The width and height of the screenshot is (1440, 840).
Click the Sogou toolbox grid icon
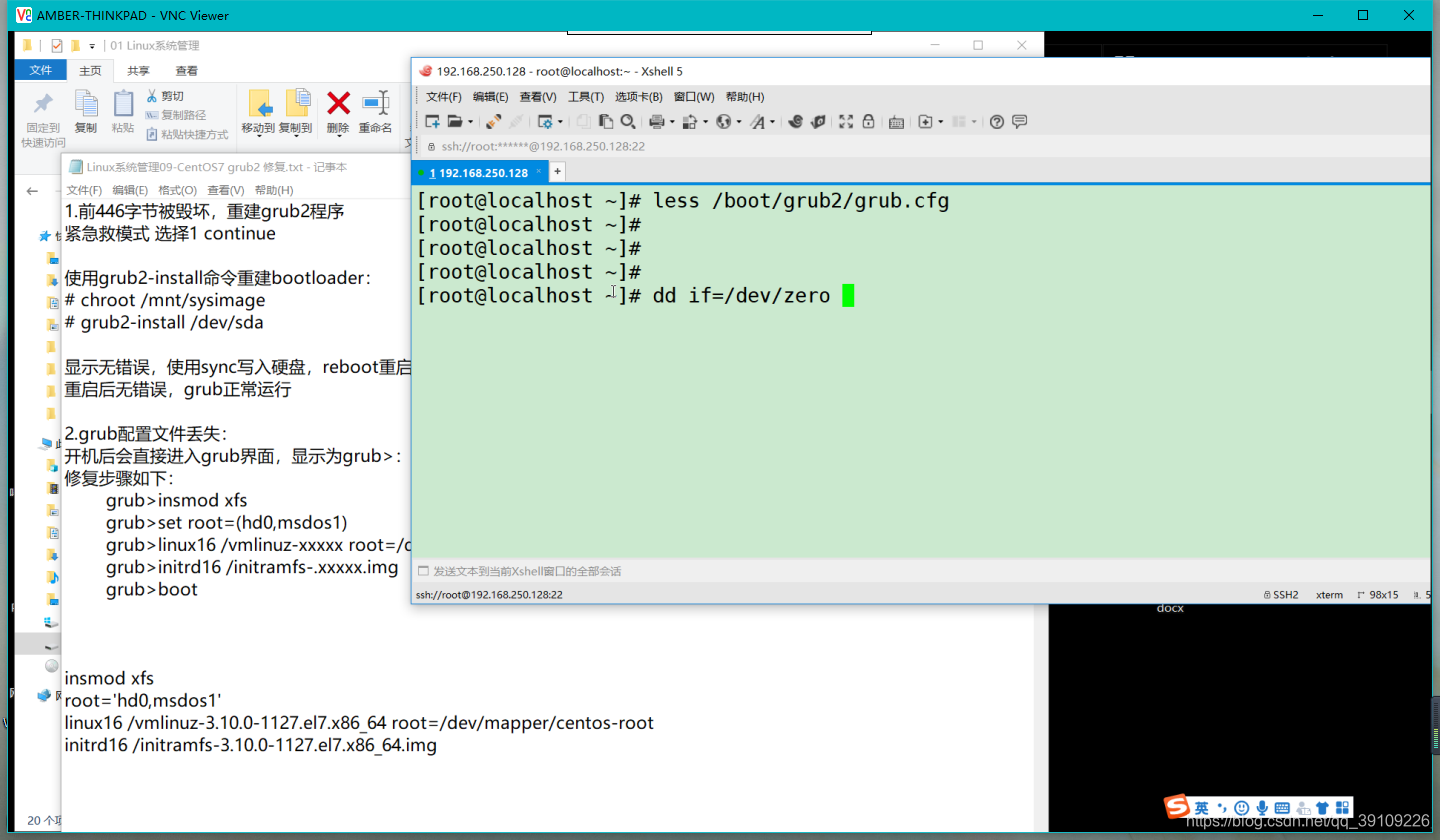[1340, 807]
